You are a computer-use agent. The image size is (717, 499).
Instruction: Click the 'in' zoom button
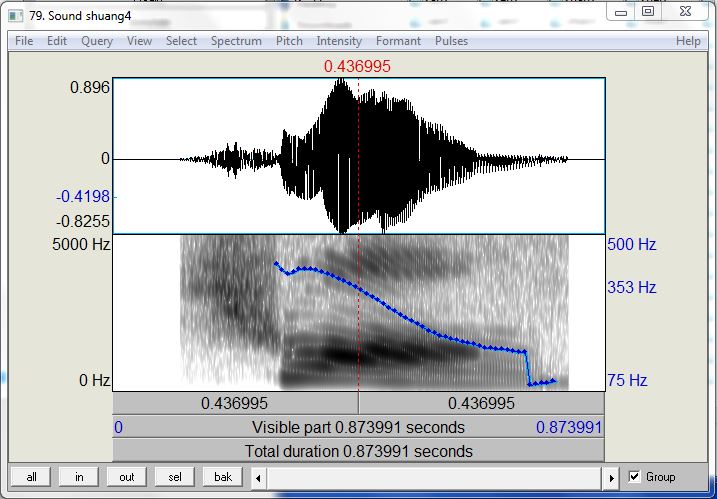(79, 477)
